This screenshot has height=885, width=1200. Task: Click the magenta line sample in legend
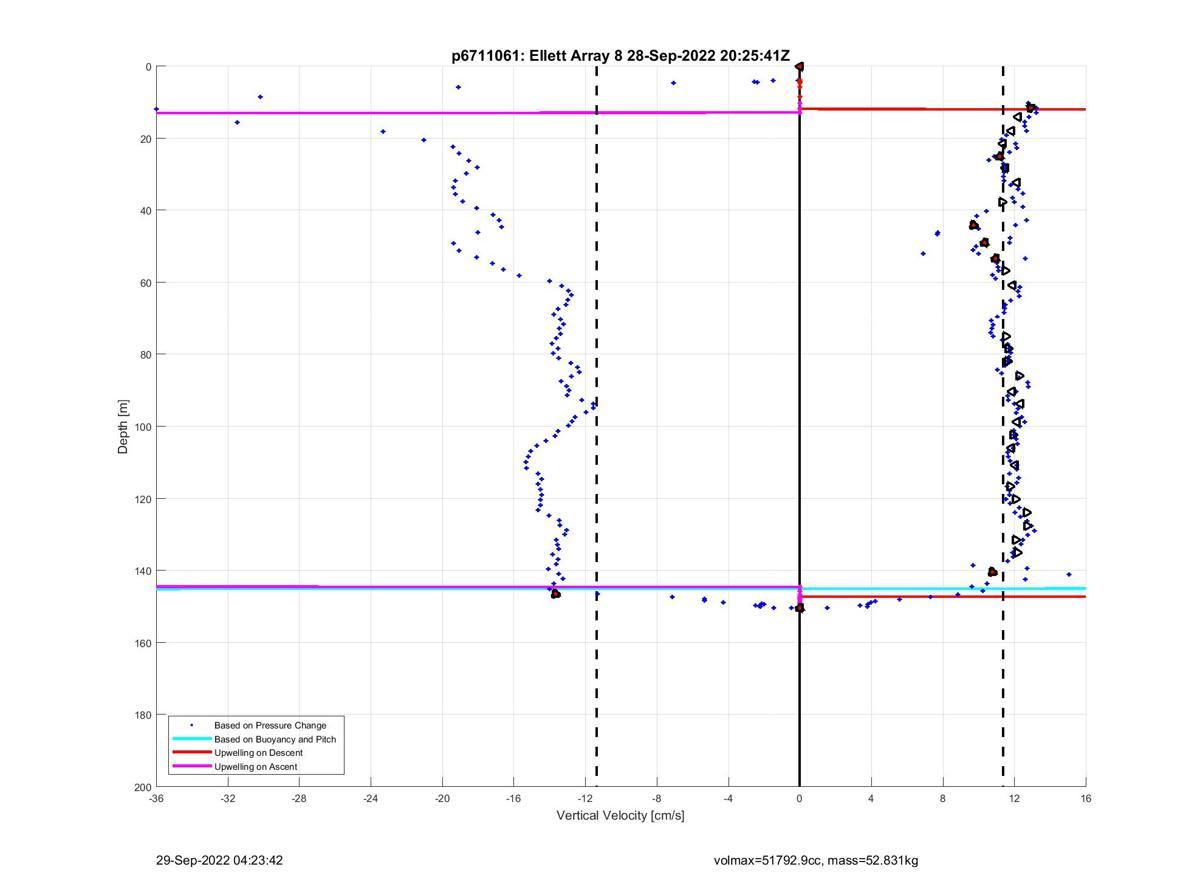tap(192, 767)
